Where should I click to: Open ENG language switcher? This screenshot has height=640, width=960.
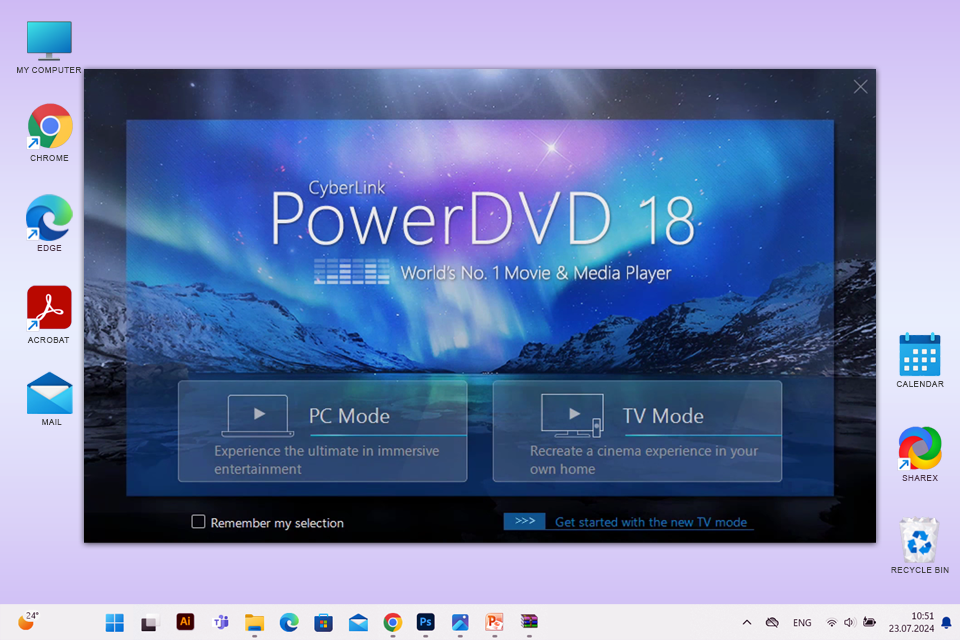pyautogui.click(x=802, y=623)
